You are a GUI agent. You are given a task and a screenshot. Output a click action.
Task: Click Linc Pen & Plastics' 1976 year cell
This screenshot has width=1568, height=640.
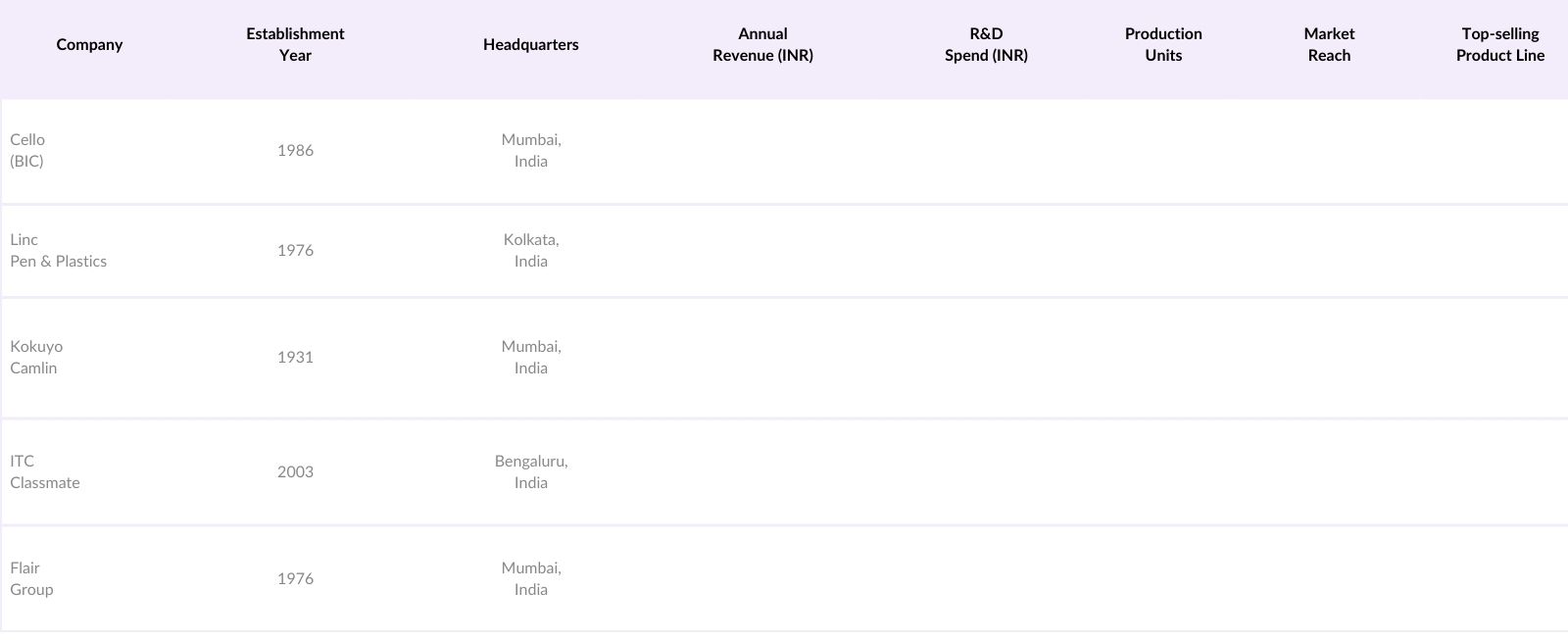295,251
